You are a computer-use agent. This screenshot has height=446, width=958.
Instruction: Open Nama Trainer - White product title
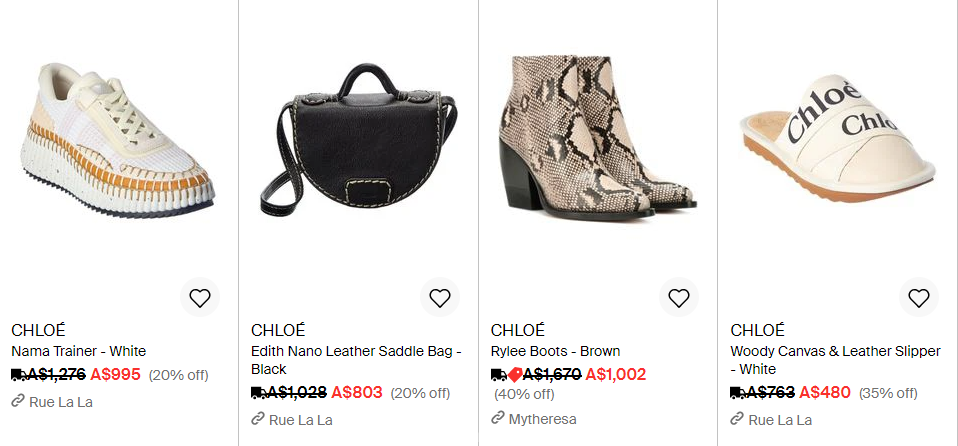(79, 351)
